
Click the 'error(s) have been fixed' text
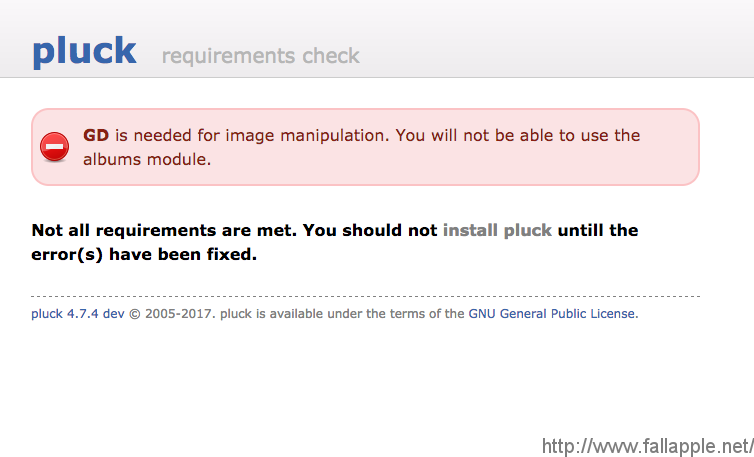pos(144,254)
